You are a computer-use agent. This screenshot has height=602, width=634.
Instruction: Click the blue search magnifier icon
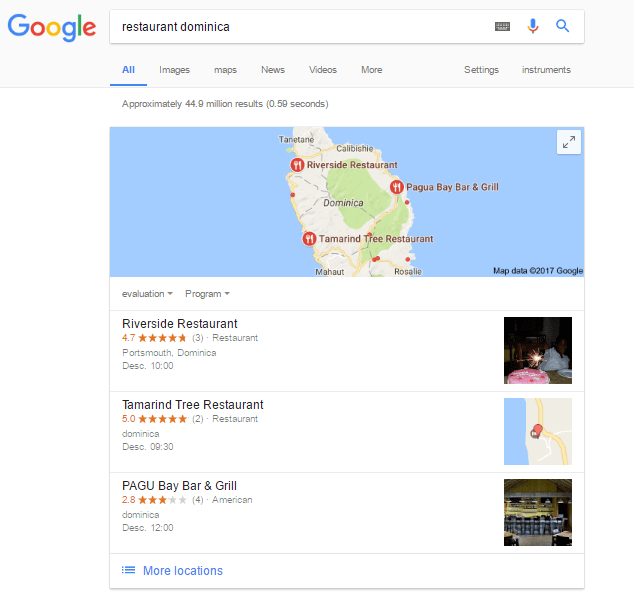point(562,26)
